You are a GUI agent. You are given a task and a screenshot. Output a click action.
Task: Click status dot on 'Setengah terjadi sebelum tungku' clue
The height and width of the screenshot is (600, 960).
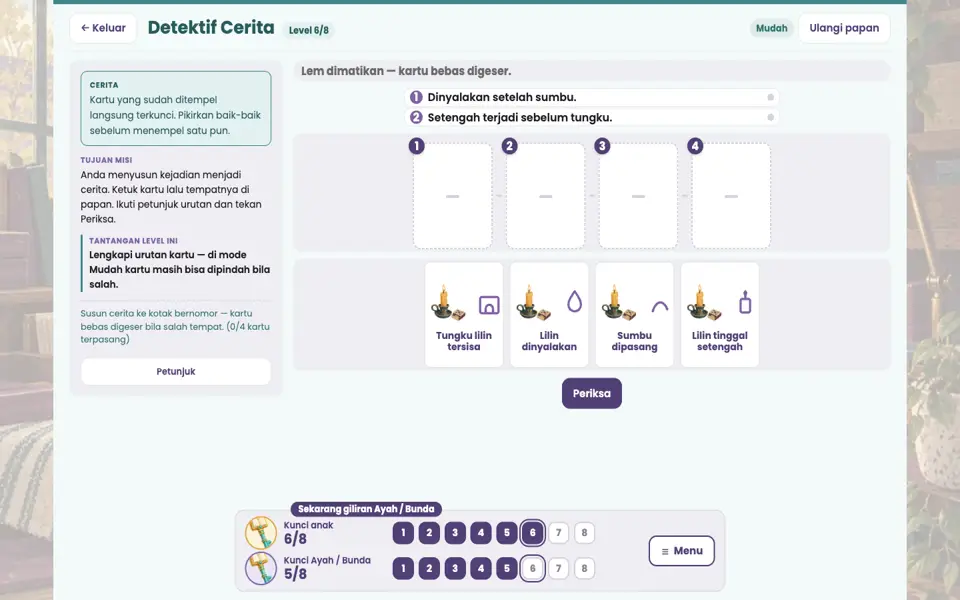click(x=770, y=118)
